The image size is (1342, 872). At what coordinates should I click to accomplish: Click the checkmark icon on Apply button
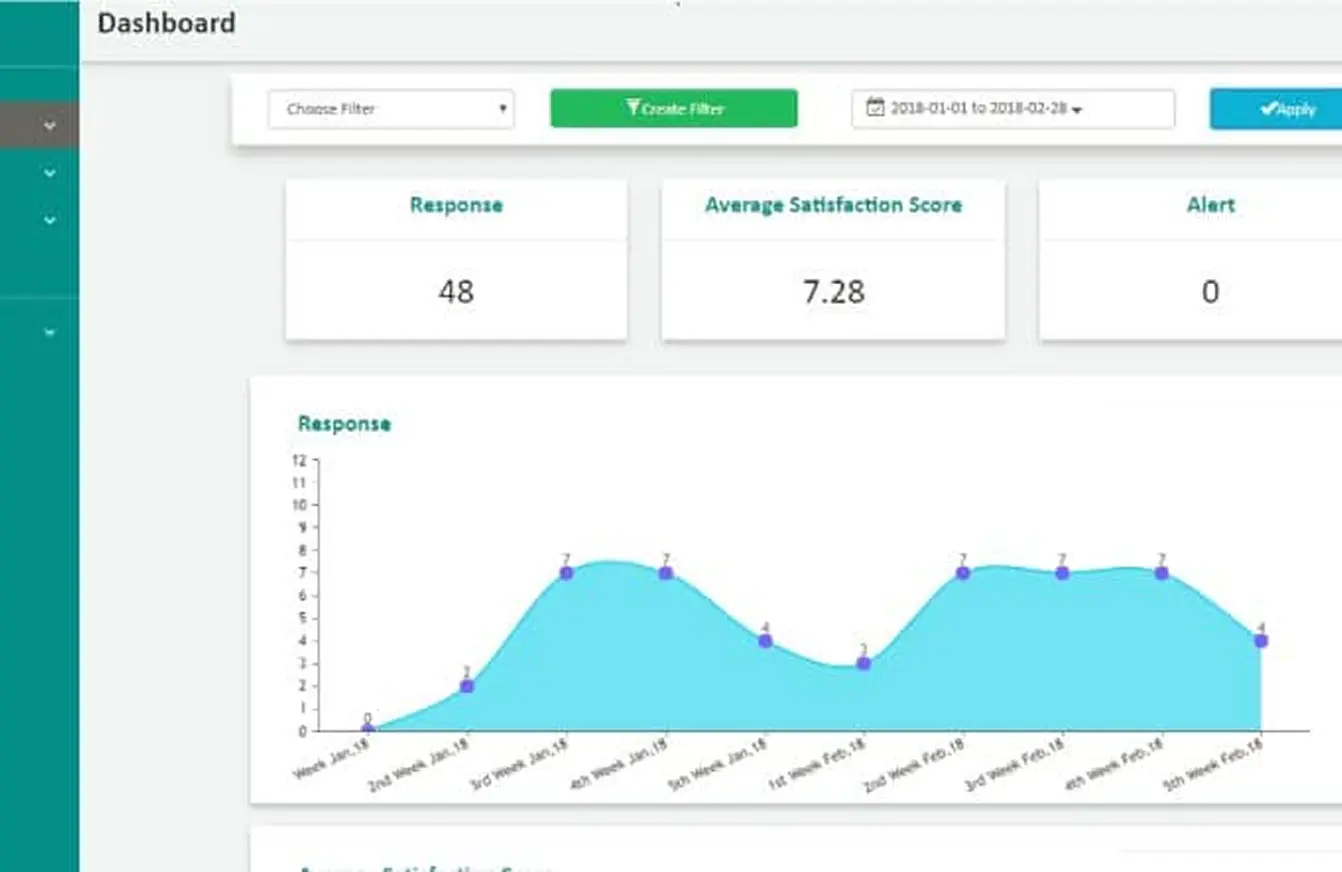[x=1267, y=109]
